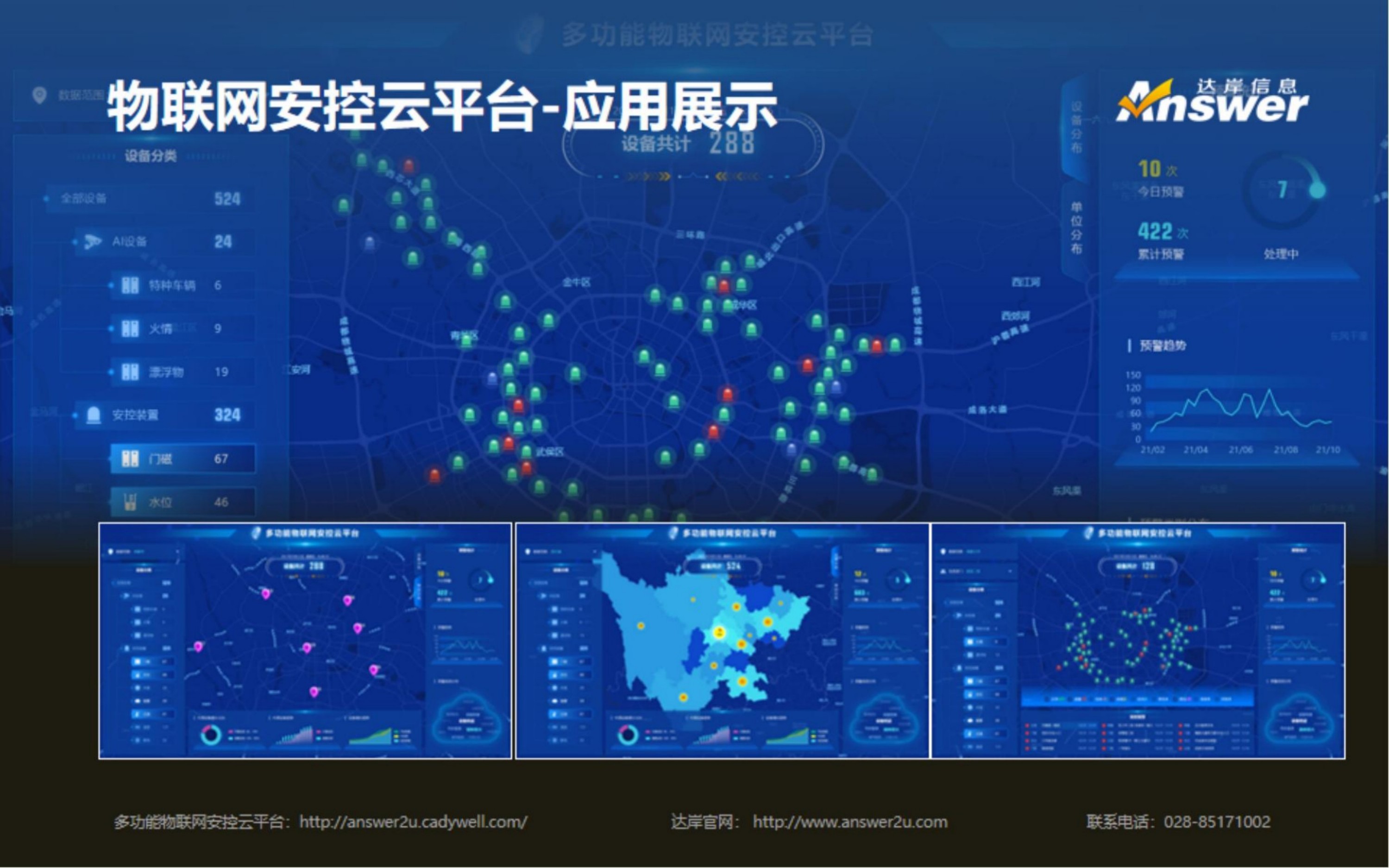Viewport: 1389px width, 868px height.
Task: Click the 武侯区 label on the map
Action: (x=549, y=452)
